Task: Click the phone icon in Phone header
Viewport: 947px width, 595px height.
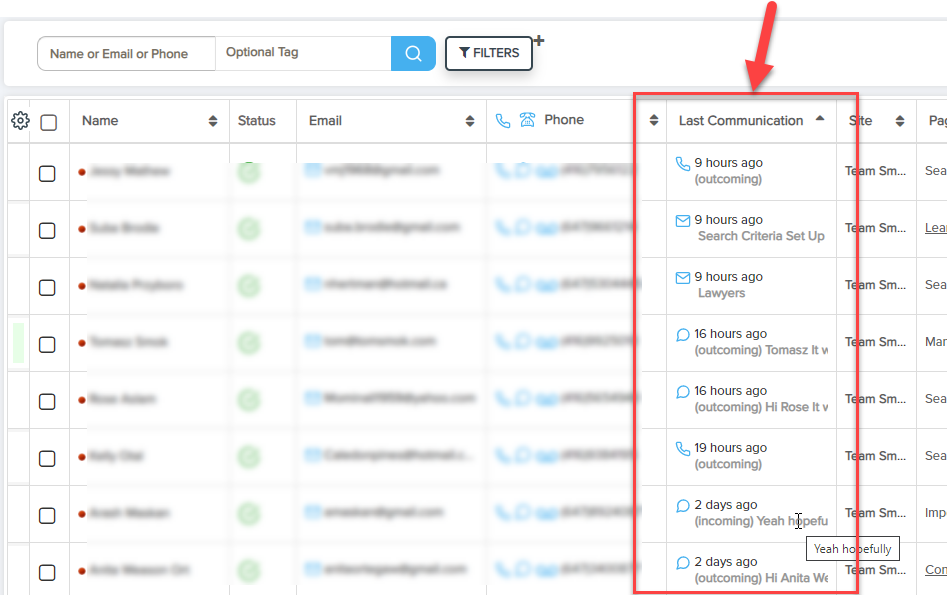Action: pyautogui.click(x=503, y=121)
